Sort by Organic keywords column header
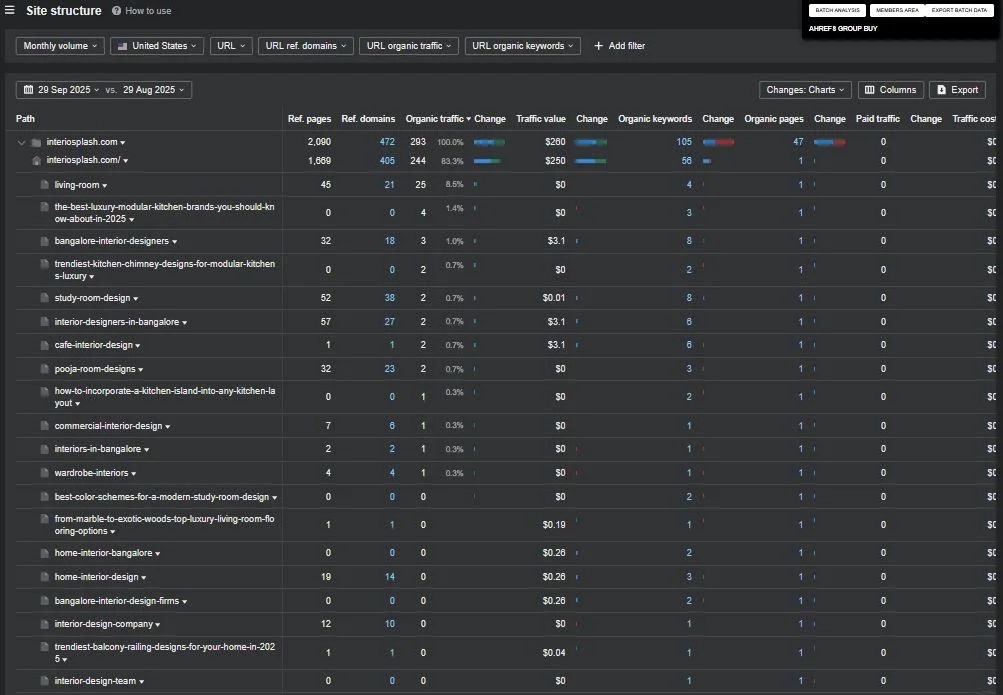The width and height of the screenshot is (1003, 695). (x=655, y=119)
